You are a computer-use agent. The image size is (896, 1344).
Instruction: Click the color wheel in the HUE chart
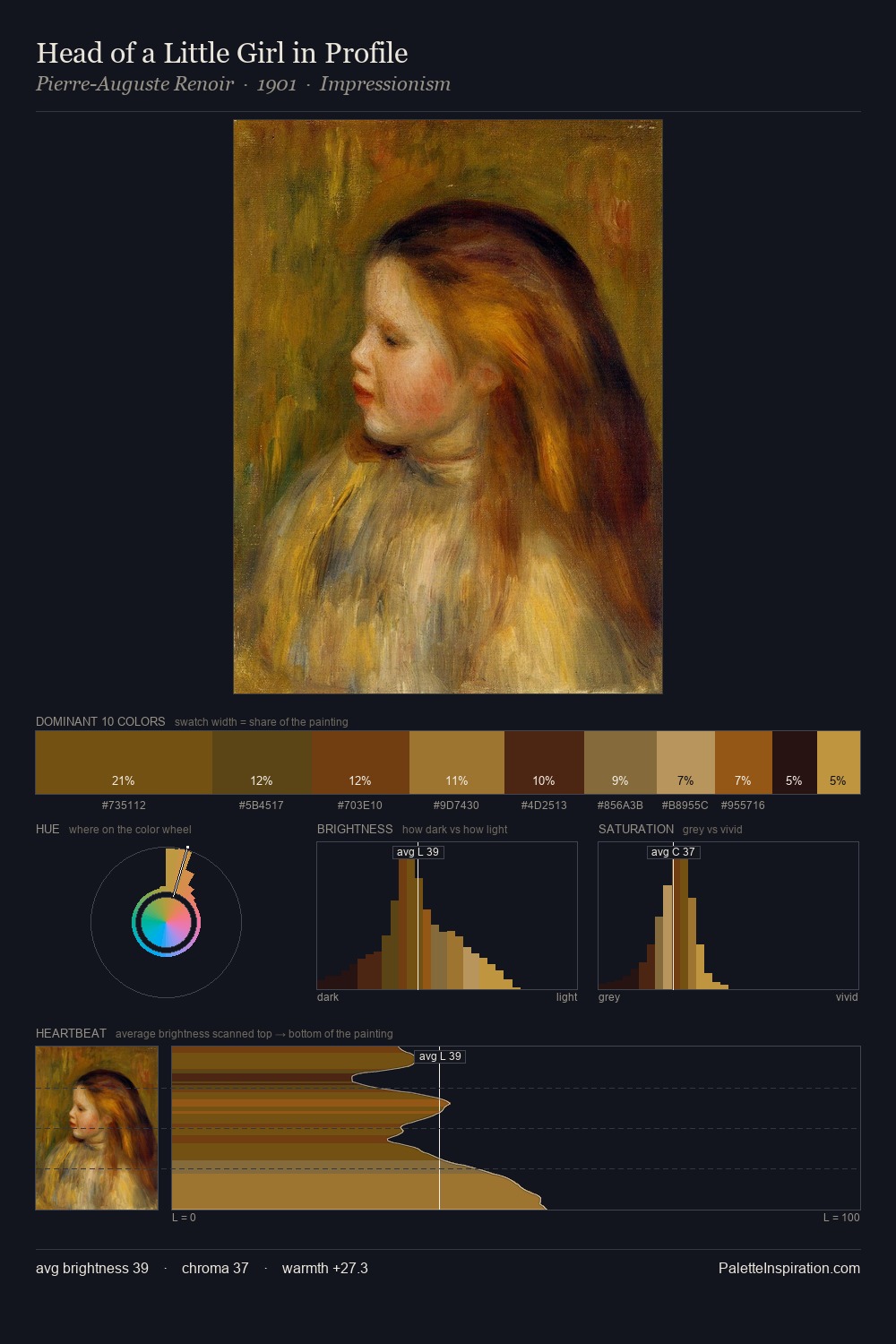pyautogui.click(x=166, y=922)
